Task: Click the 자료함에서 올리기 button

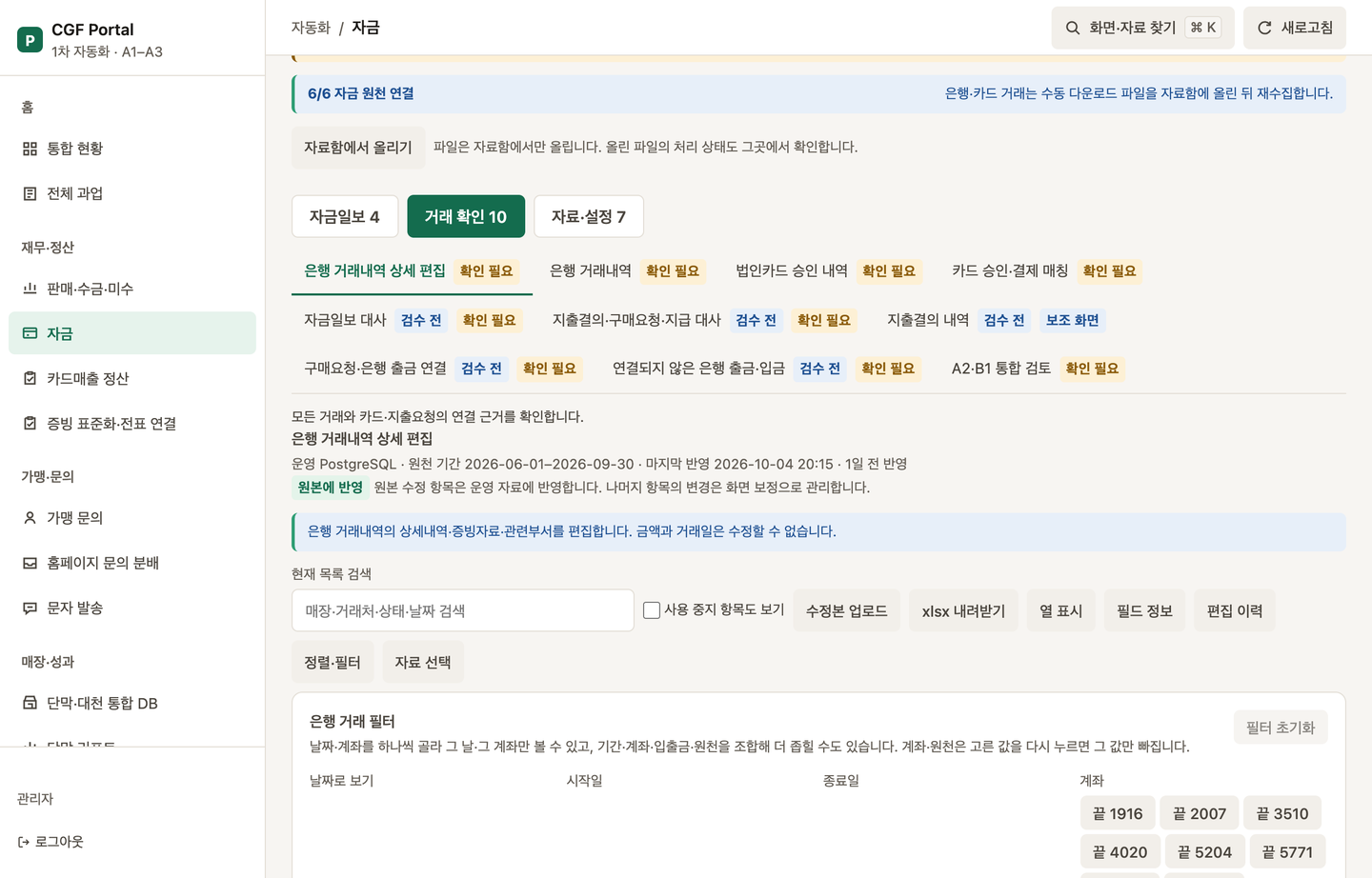Action: click(358, 148)
